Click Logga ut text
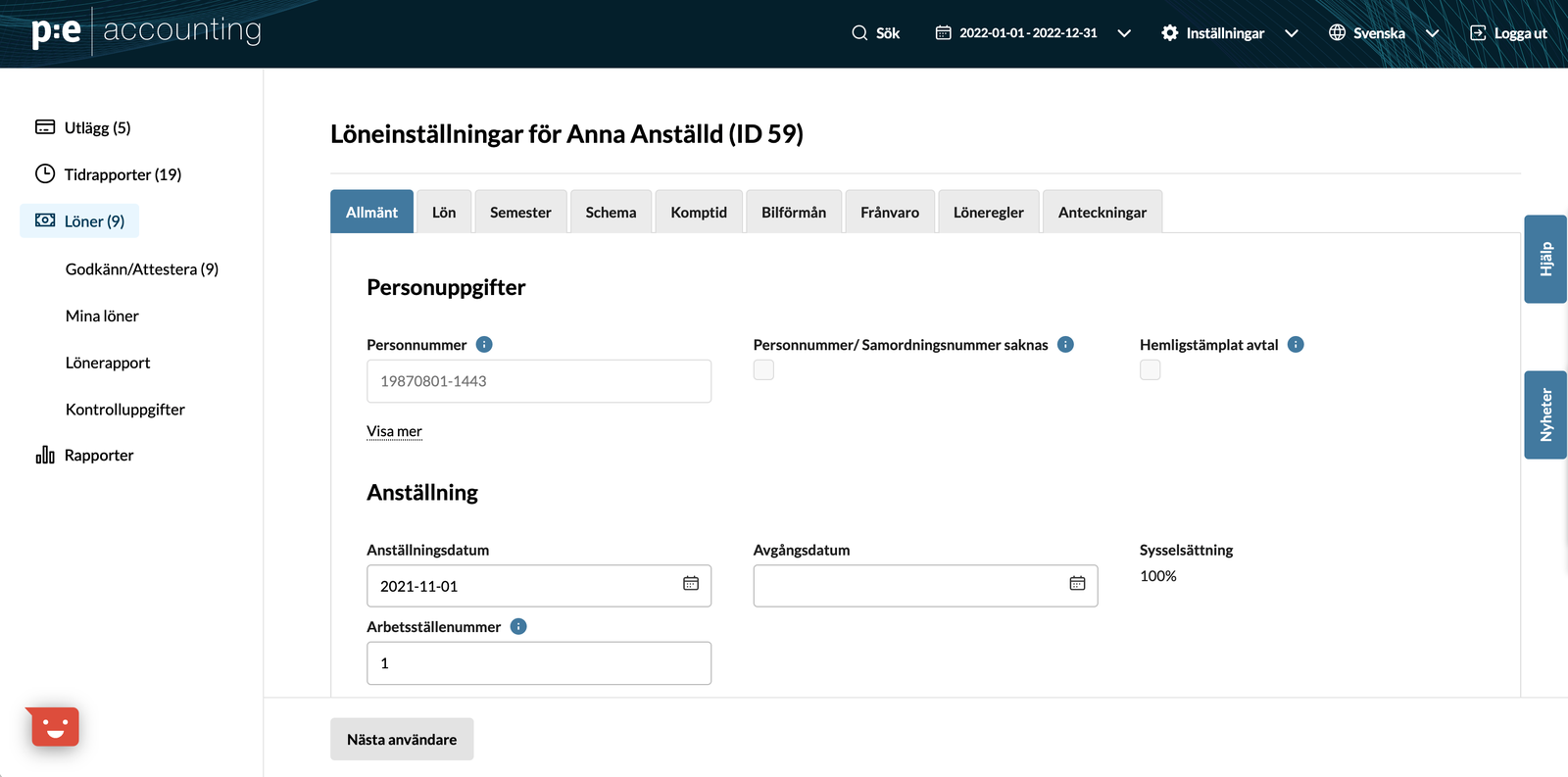 pyautogui.click(x=1520, y=33)
